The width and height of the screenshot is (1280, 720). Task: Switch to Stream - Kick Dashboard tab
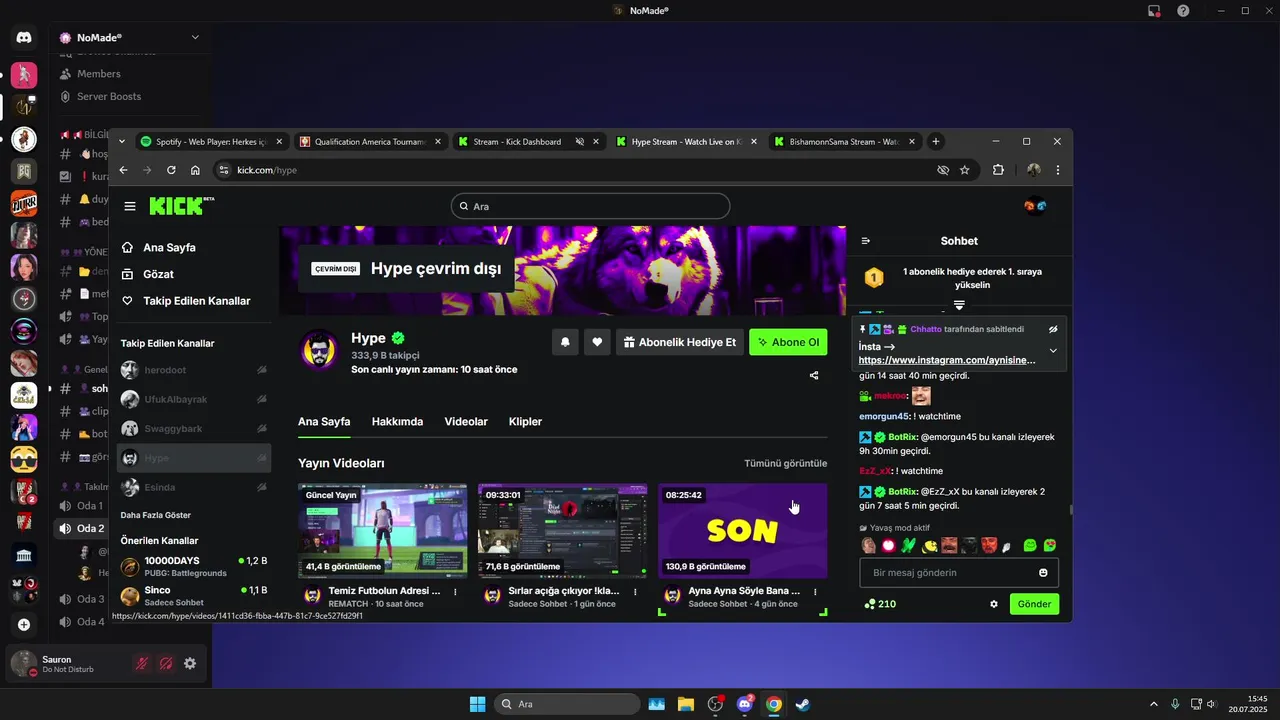tap(517, 142)
